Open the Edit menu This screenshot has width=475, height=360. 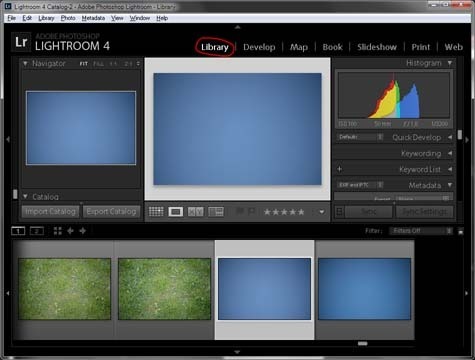click(27, 18)
